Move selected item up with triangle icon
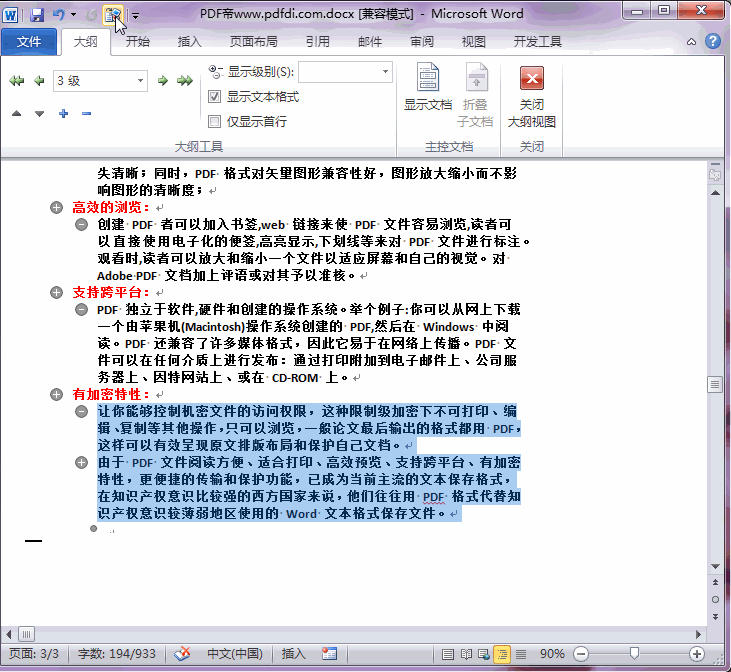The height and width of the screenshot is (672, 731). (x=17, y=113)
